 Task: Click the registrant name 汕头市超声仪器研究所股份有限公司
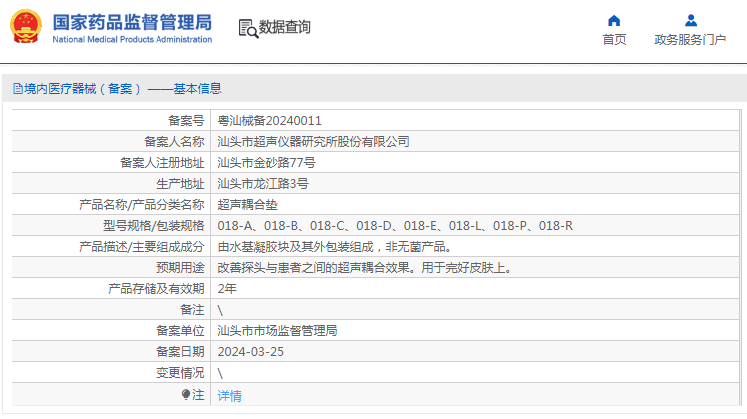[313, 141]
